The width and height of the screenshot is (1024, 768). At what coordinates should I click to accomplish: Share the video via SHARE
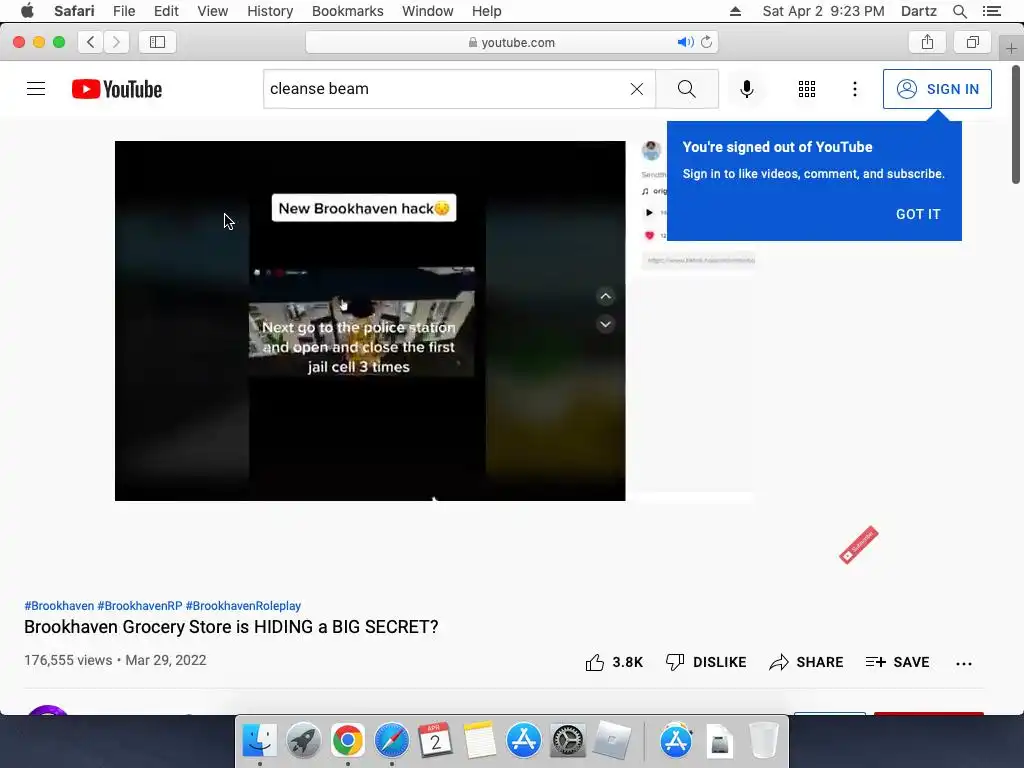807,662
